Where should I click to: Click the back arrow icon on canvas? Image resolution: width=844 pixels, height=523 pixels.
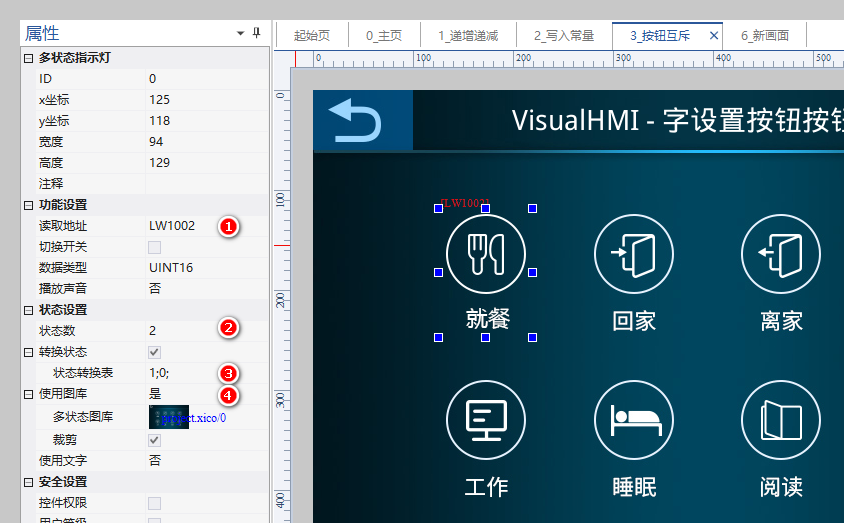point(355,119)
